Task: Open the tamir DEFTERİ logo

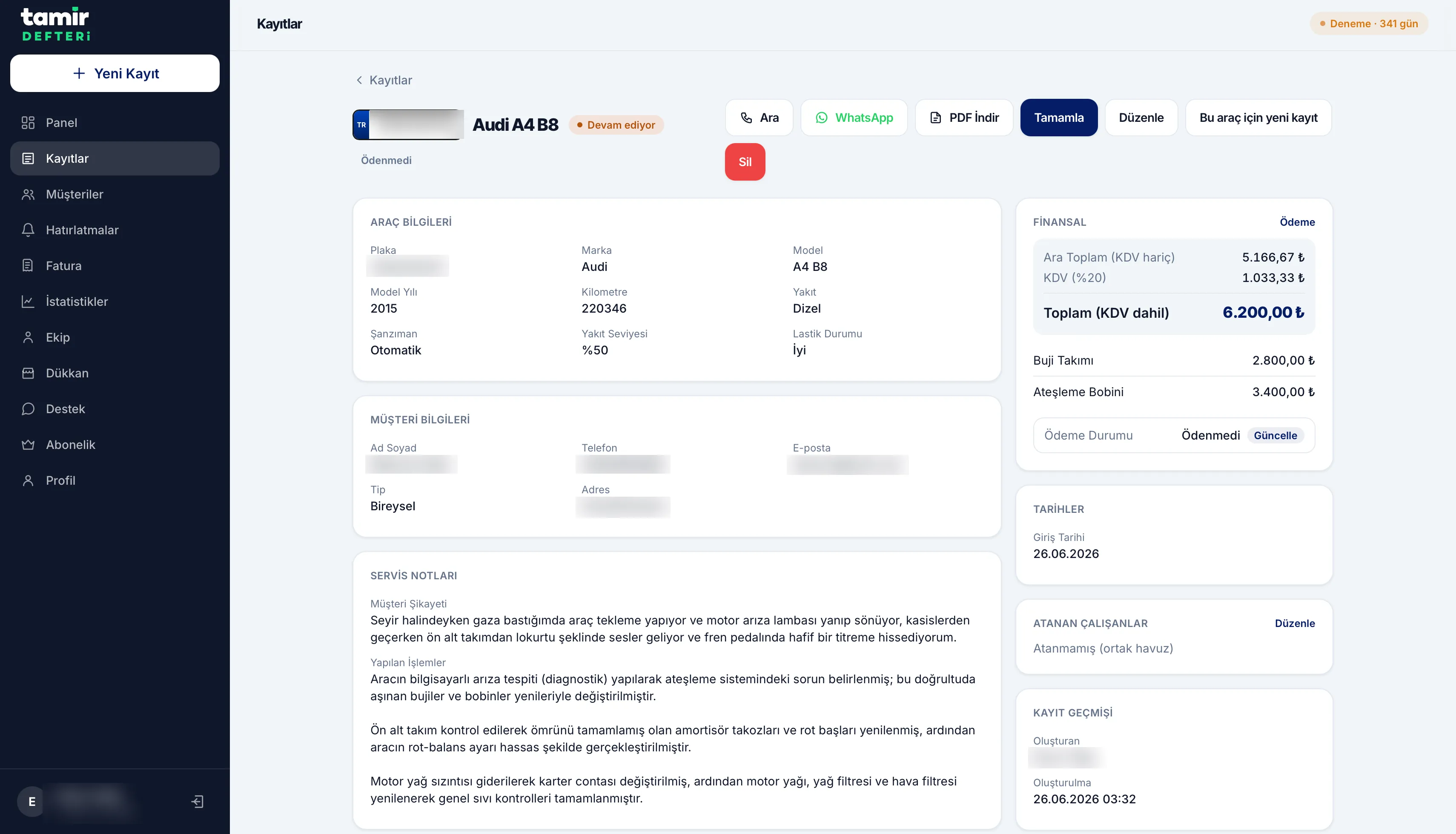Action: tap(55, 24)
